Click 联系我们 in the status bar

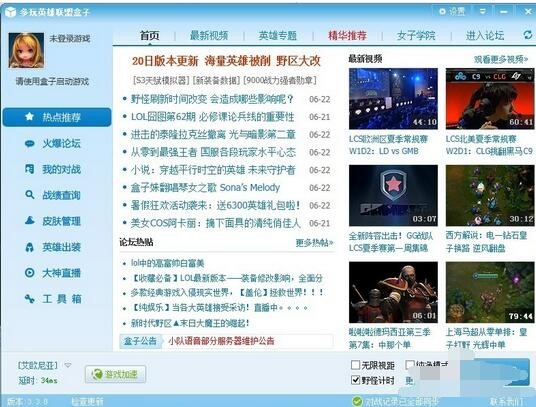pos(507,402)
